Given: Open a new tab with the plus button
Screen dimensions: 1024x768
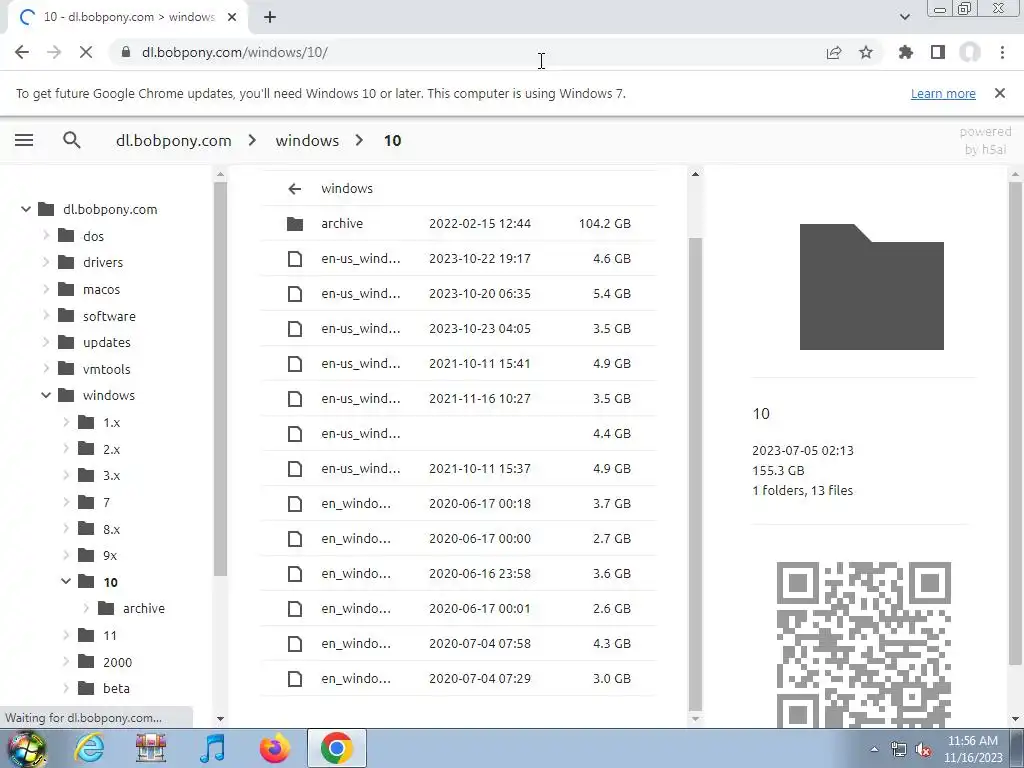Looking at the screenshot, I should click(x=270, y=18).
